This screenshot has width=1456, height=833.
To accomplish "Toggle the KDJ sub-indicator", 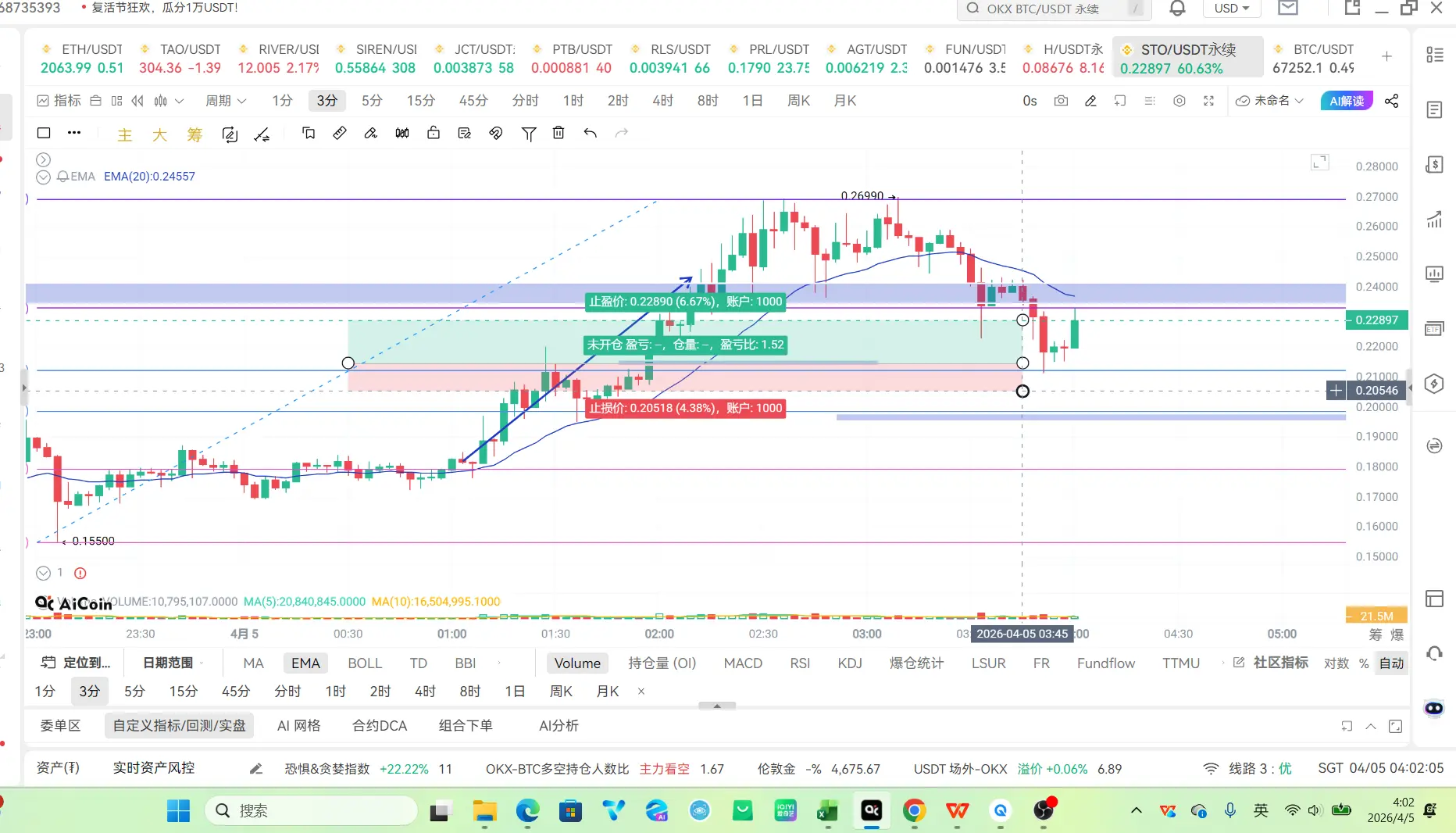I will [850, 663].
